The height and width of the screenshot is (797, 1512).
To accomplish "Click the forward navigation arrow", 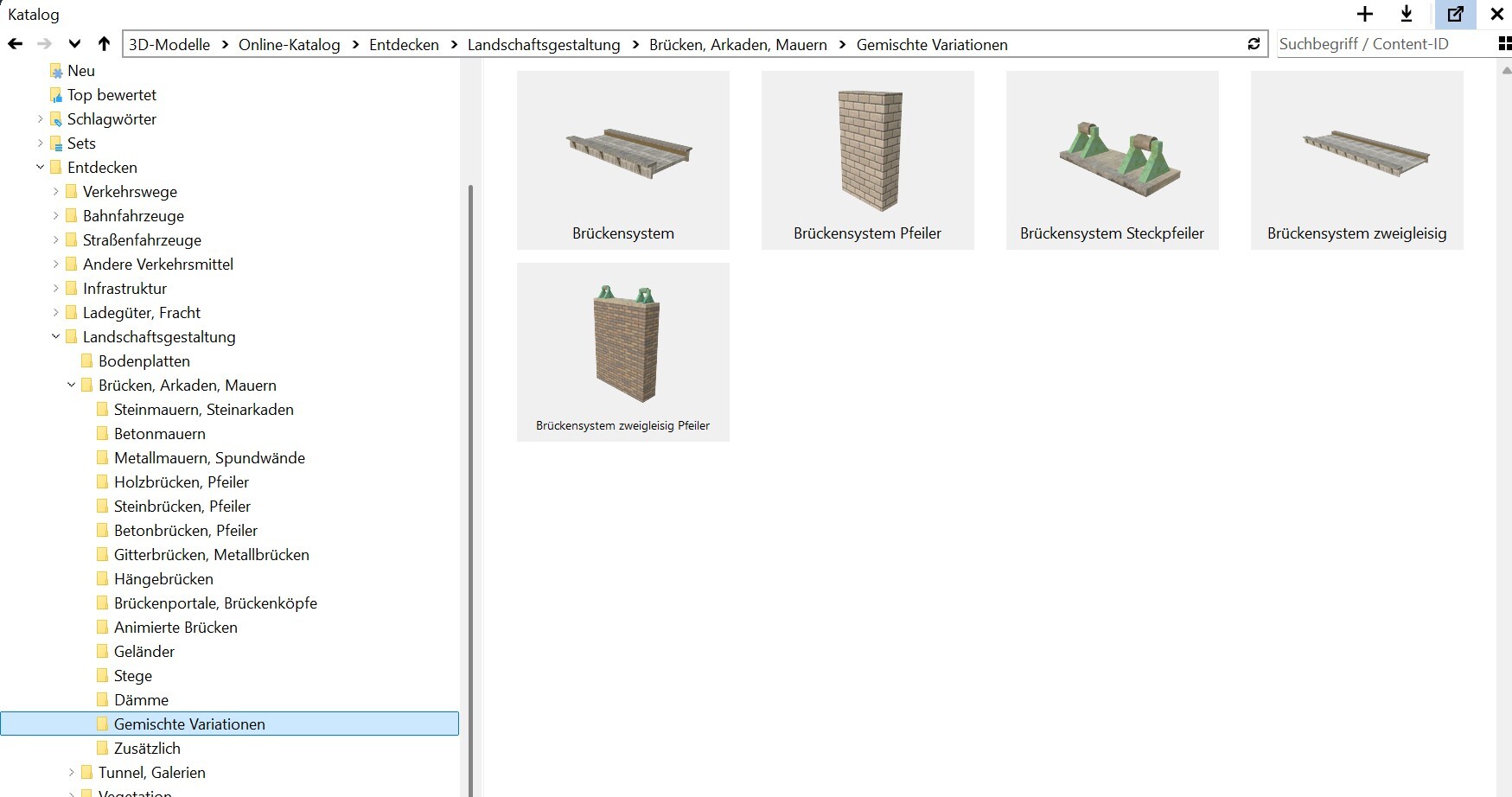I will coord(45,44).
